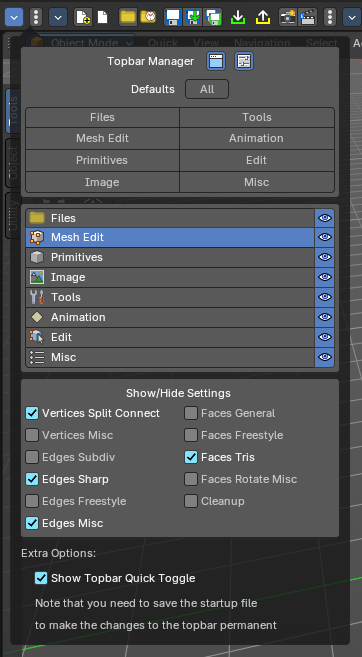The height and width of the screenshot is (657, 362).
Task: Click the blank new file icon
Action: pos(102,17)
